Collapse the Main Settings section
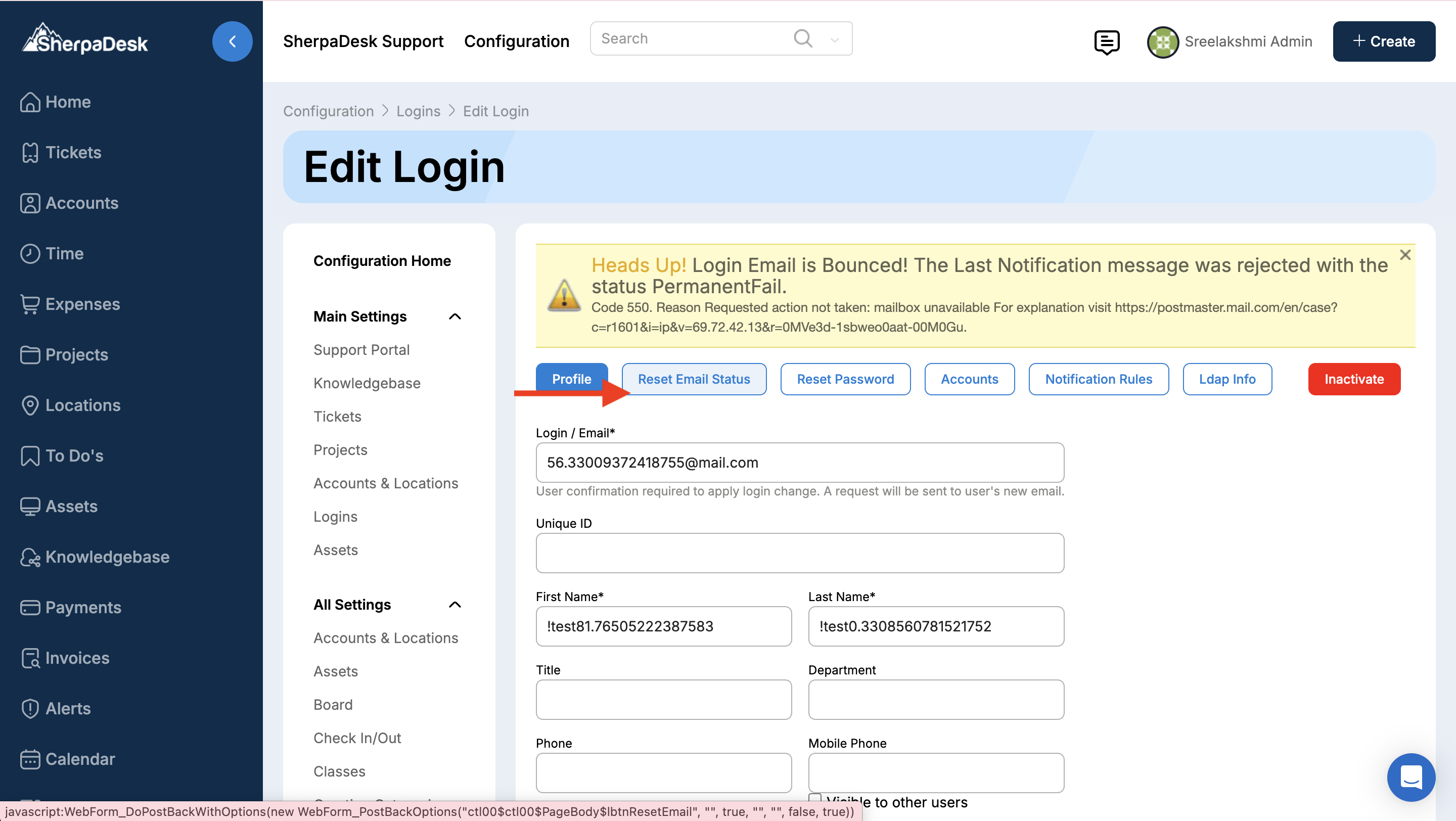The image size is (1456, 821). click(454, 316)
